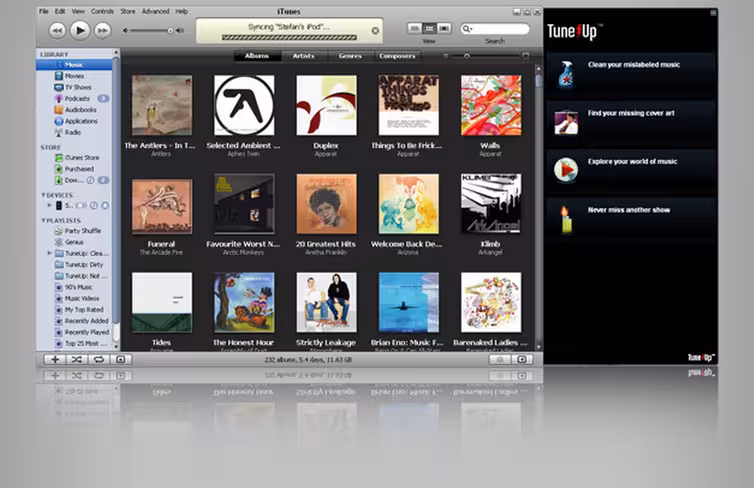The height and width of the screenshot is (488, 754).
Task: Select Music in the Library sidebar
Action: coord(74,64)
